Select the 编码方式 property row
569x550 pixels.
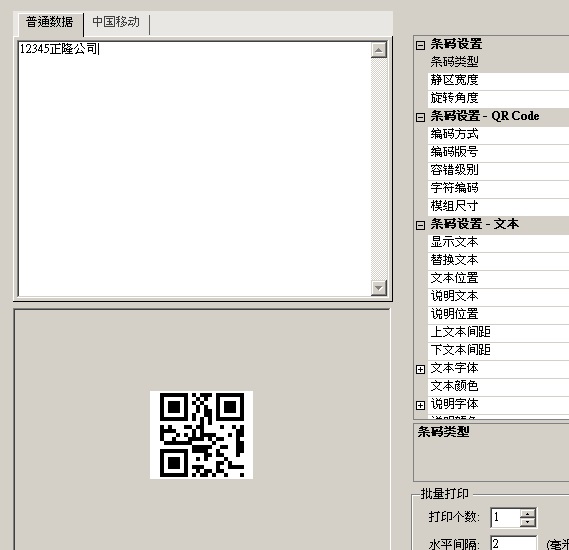499,134
